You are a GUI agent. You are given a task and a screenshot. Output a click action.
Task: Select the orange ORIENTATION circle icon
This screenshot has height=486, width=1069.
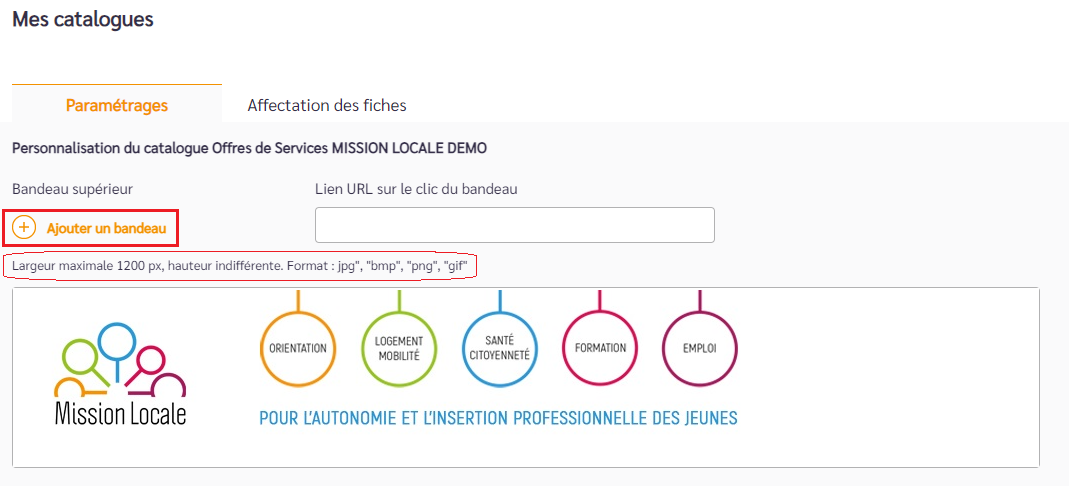tap(298, 348)
